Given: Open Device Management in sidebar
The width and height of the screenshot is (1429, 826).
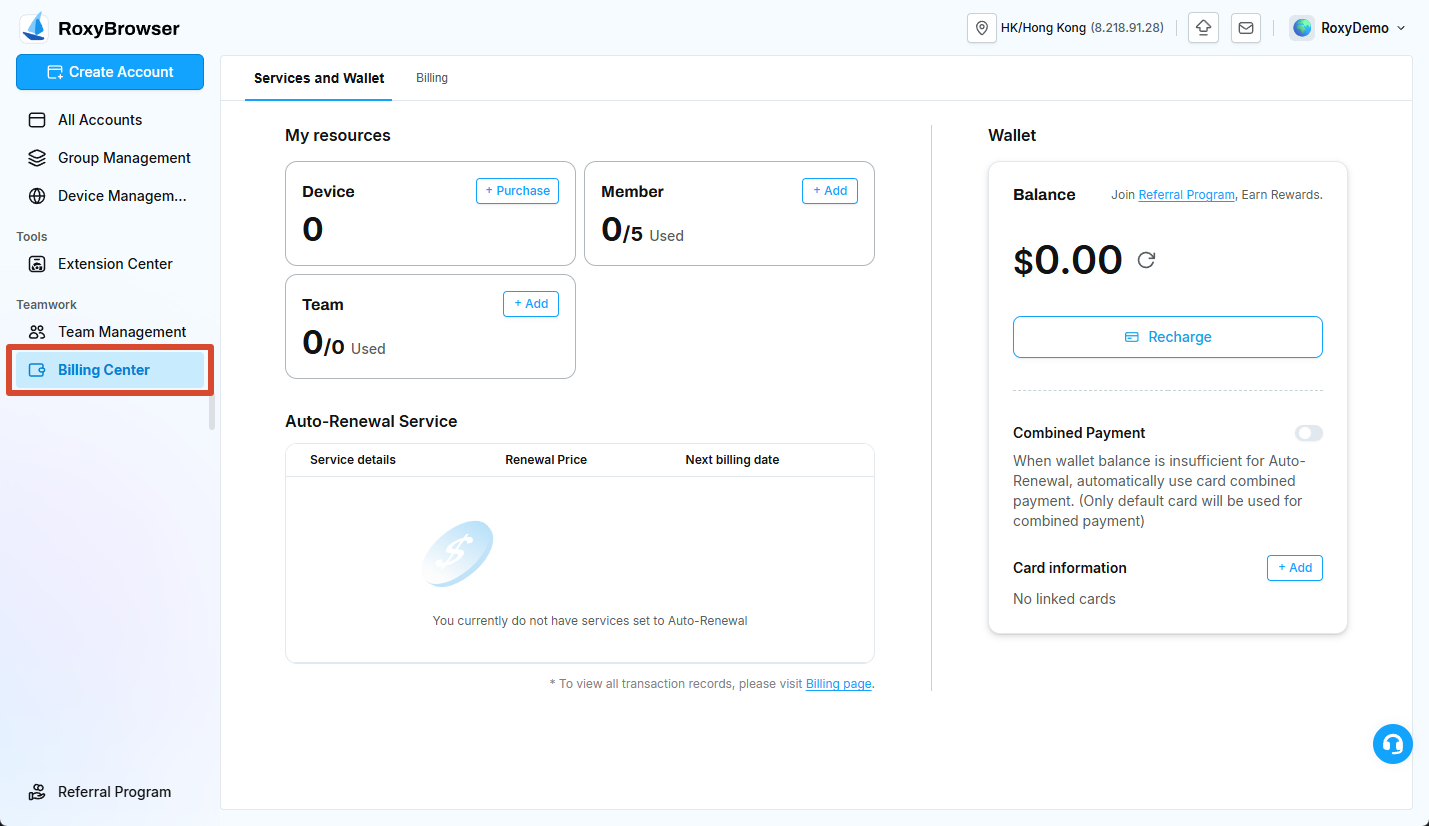Looking at the screenshot, I should [110, 196].
